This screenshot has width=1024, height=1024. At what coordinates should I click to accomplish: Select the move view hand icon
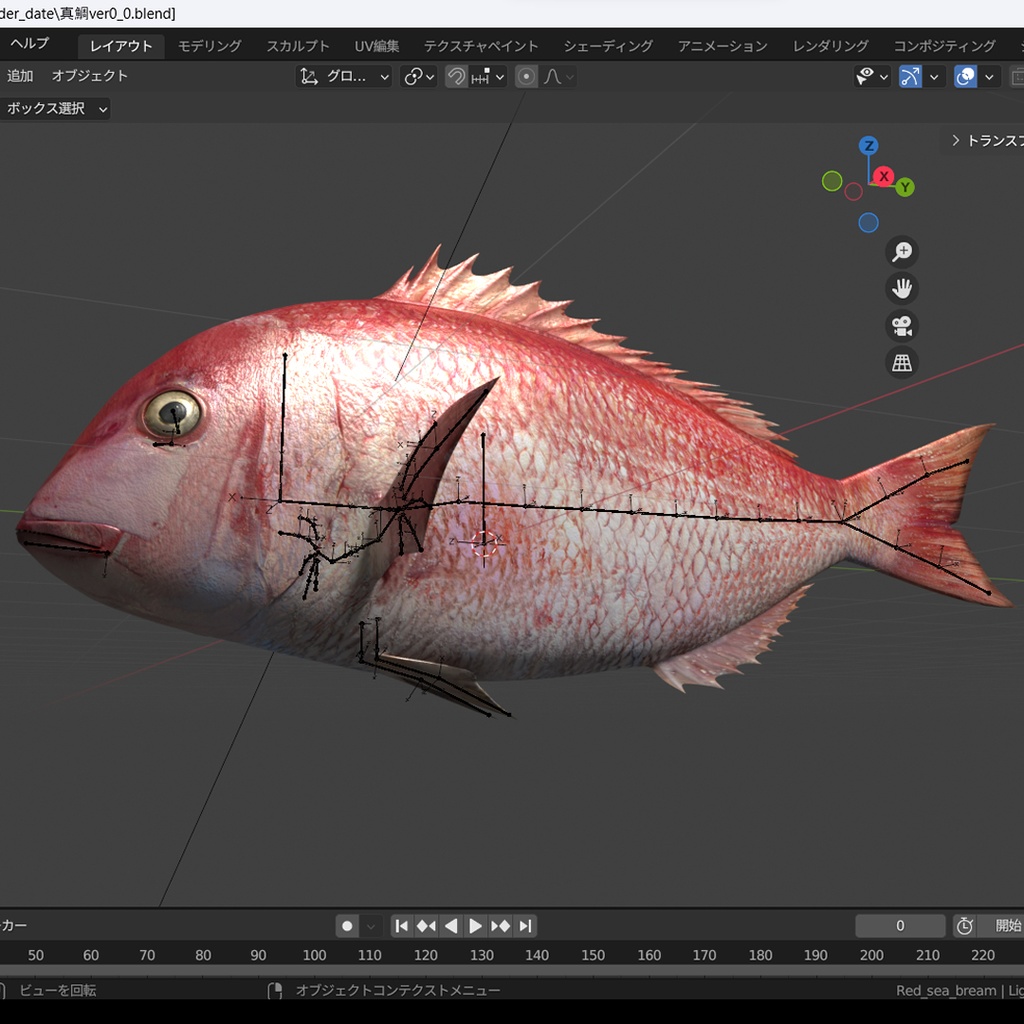coord(901,288)
